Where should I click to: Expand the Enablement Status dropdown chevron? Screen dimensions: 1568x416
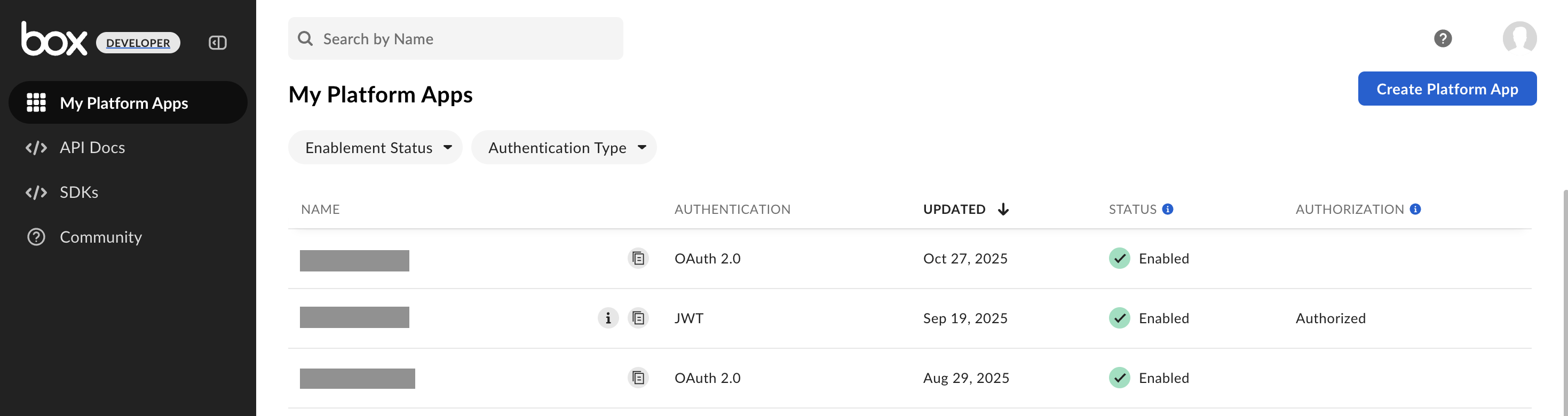click(x=448, y=147)
